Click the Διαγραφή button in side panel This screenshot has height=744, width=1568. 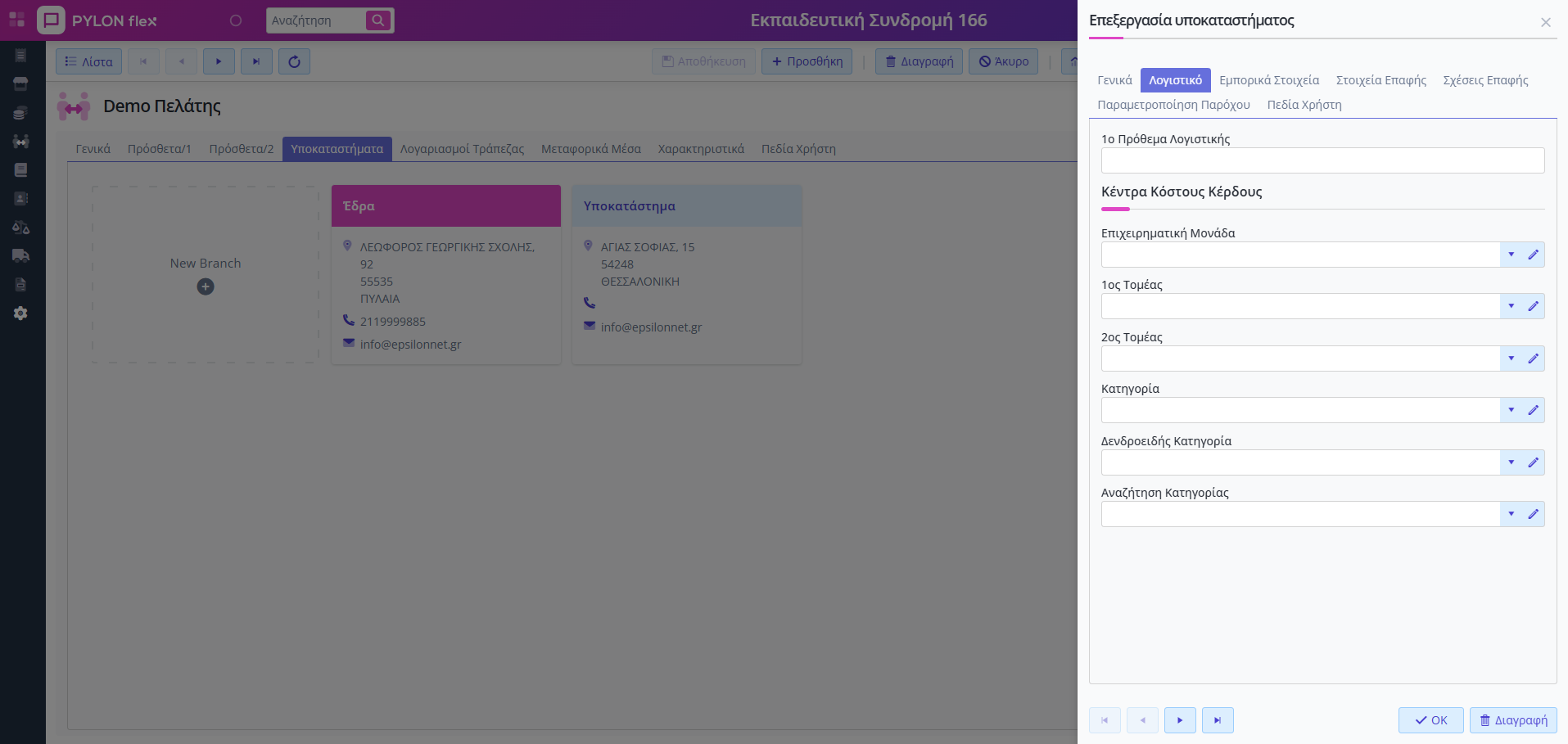click(1512, 720)
